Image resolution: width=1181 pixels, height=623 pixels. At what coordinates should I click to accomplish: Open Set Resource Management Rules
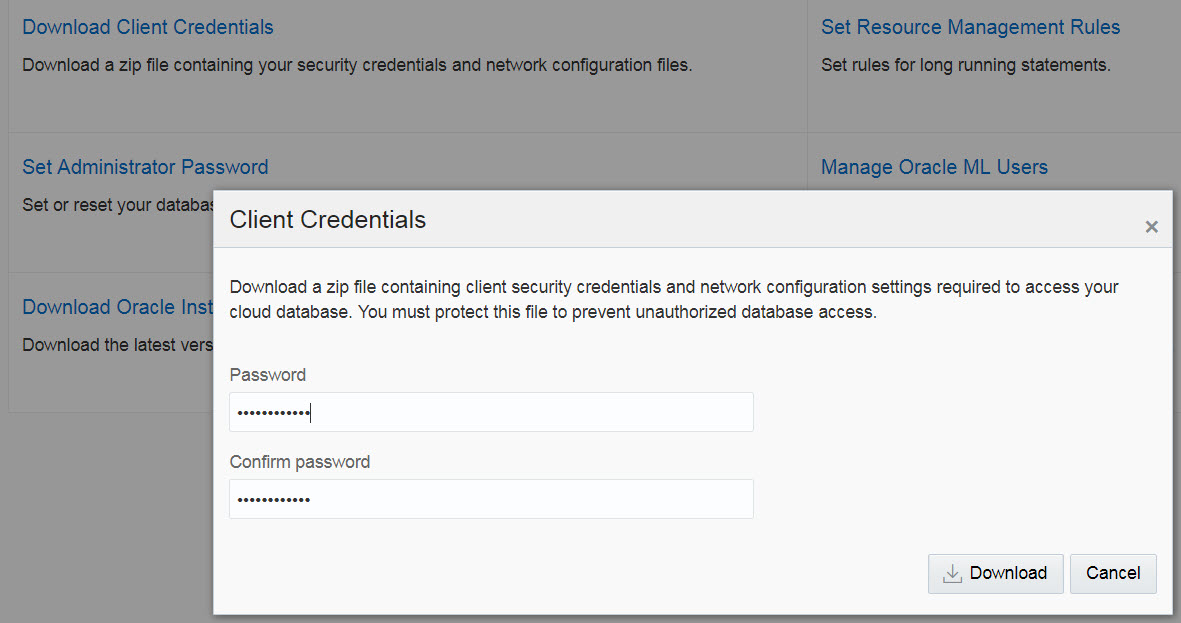point(970,27)
